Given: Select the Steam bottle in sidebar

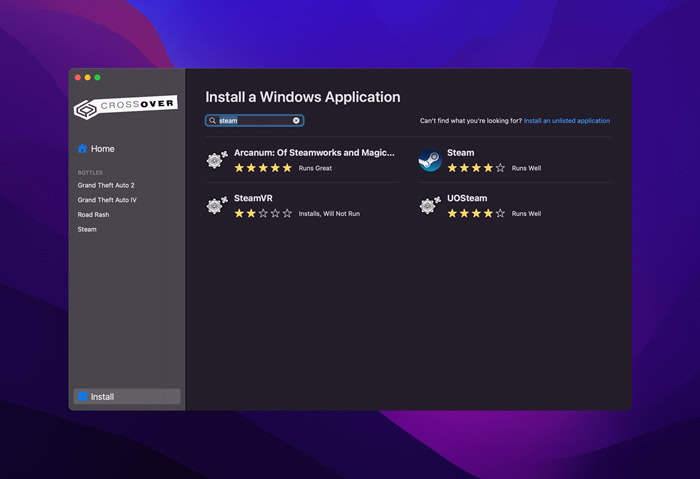Looking at the screenshot, I should click(x=87, y=229).
